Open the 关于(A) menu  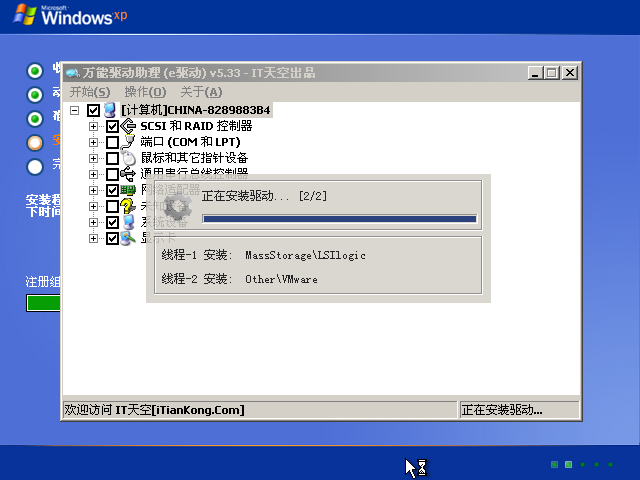(201, 92)
